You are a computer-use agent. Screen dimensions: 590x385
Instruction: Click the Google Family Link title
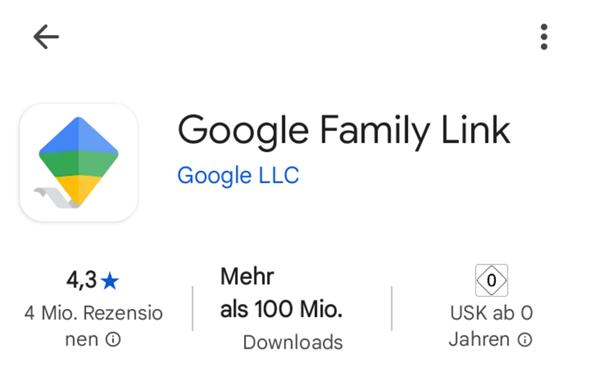[344, 130]
